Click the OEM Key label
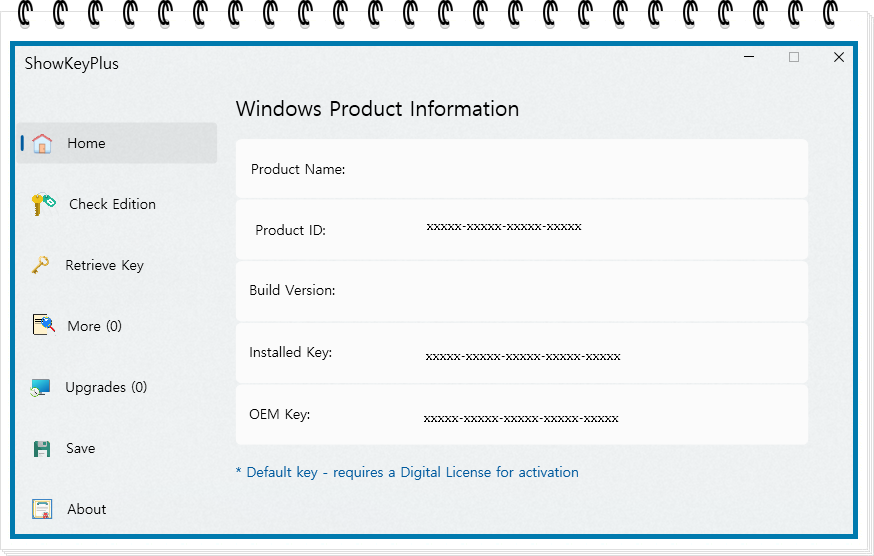This screenshot has width=874, height=556. (279, 414)
